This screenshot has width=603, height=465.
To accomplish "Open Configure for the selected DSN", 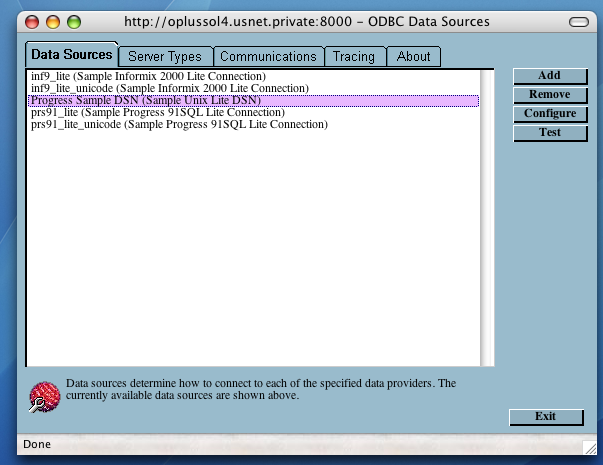I will point(549,114).
